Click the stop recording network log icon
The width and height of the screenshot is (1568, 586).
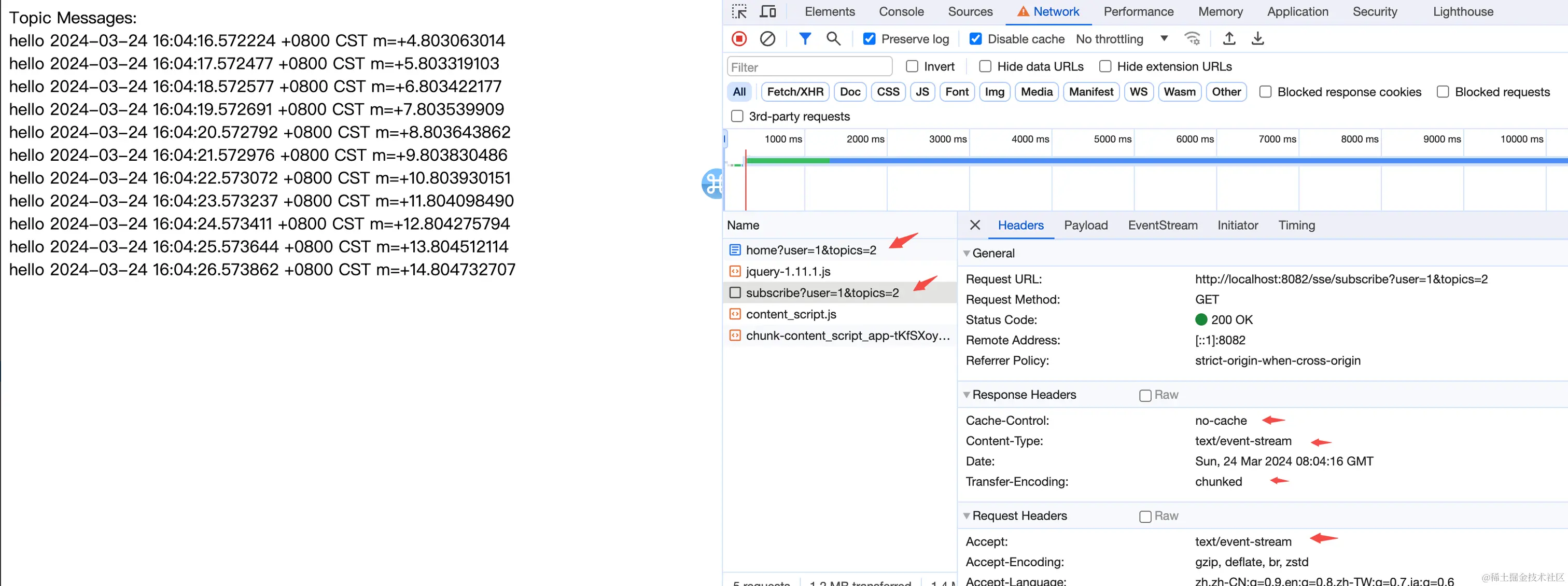pyautogui.click(x=739, y=39)
